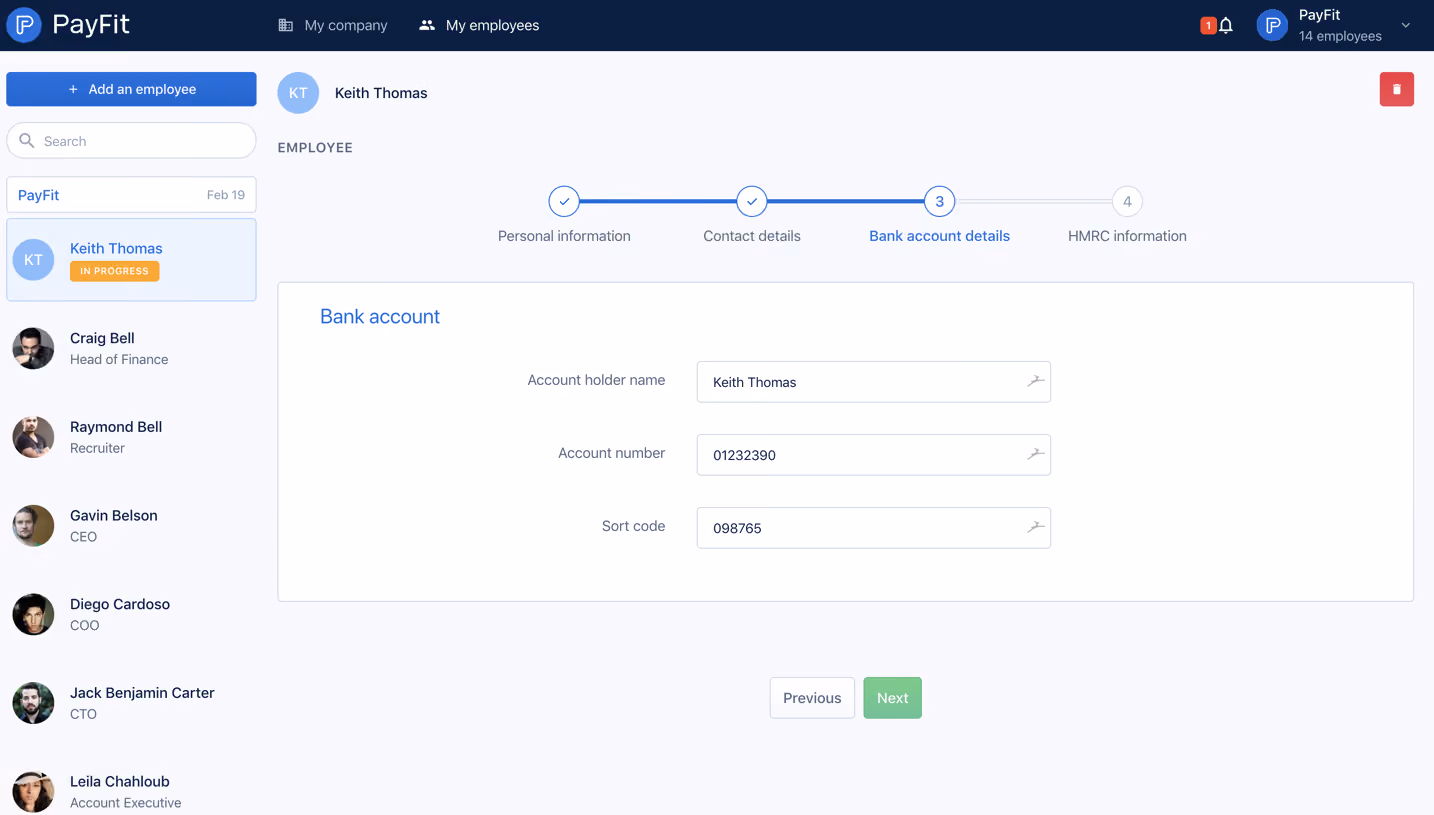Go to HMRC information step
The image size is (1434, 815).
click(1127, 217)
